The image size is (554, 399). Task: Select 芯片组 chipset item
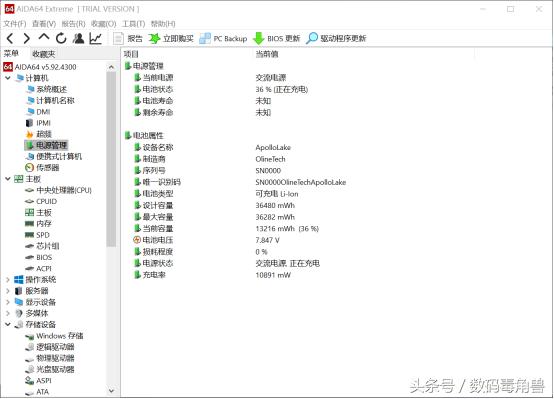pos(43,246)
